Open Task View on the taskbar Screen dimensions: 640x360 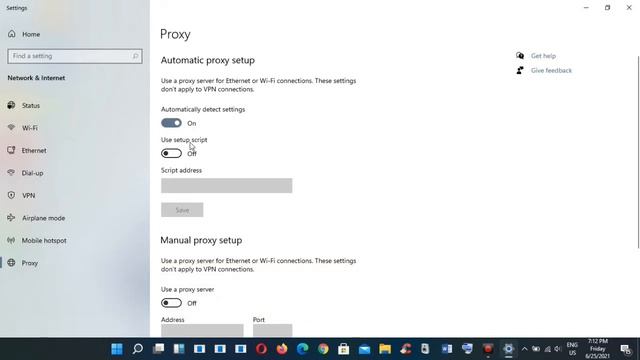click(x=158, y=349)
